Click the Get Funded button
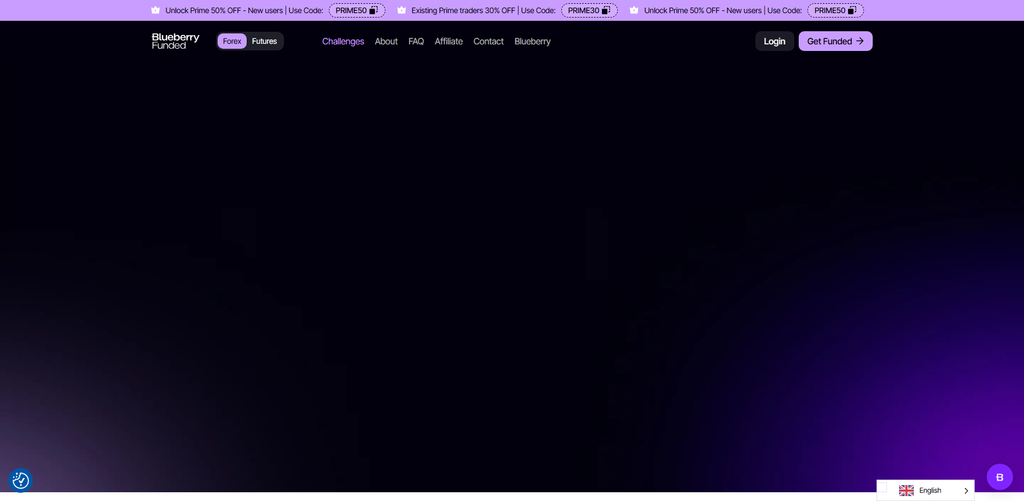The image size is (1024, 501). pos(835,41)
